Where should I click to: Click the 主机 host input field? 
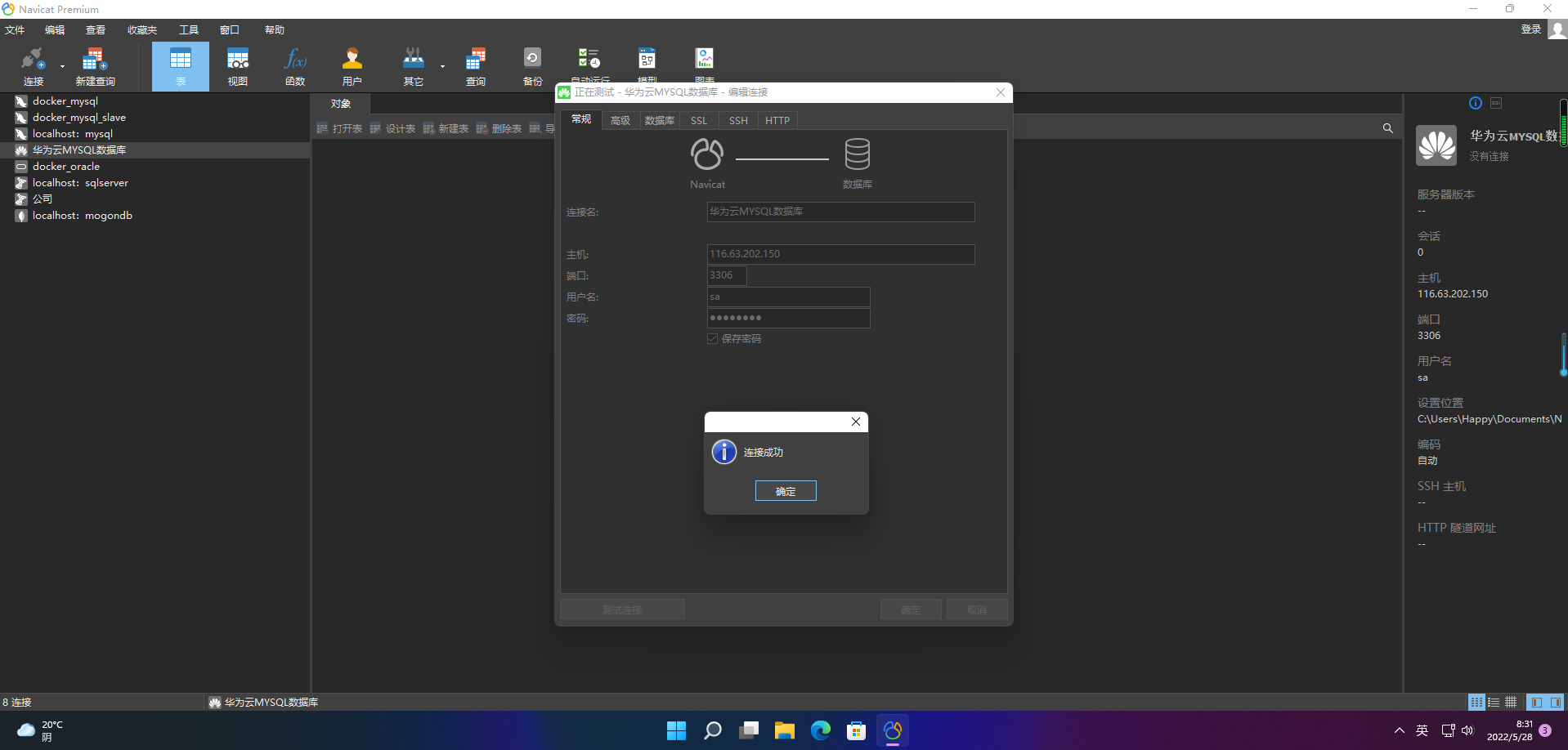tap(840, 254)
